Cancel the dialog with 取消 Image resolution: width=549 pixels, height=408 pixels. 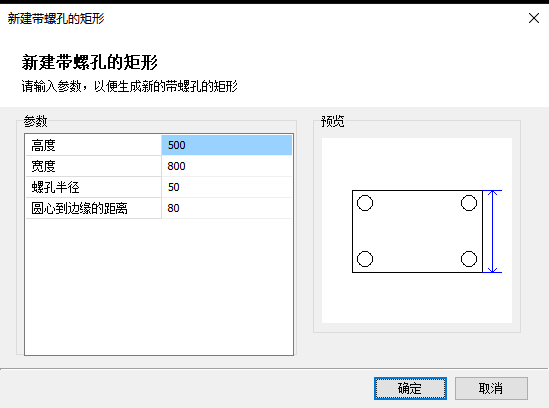491,388
